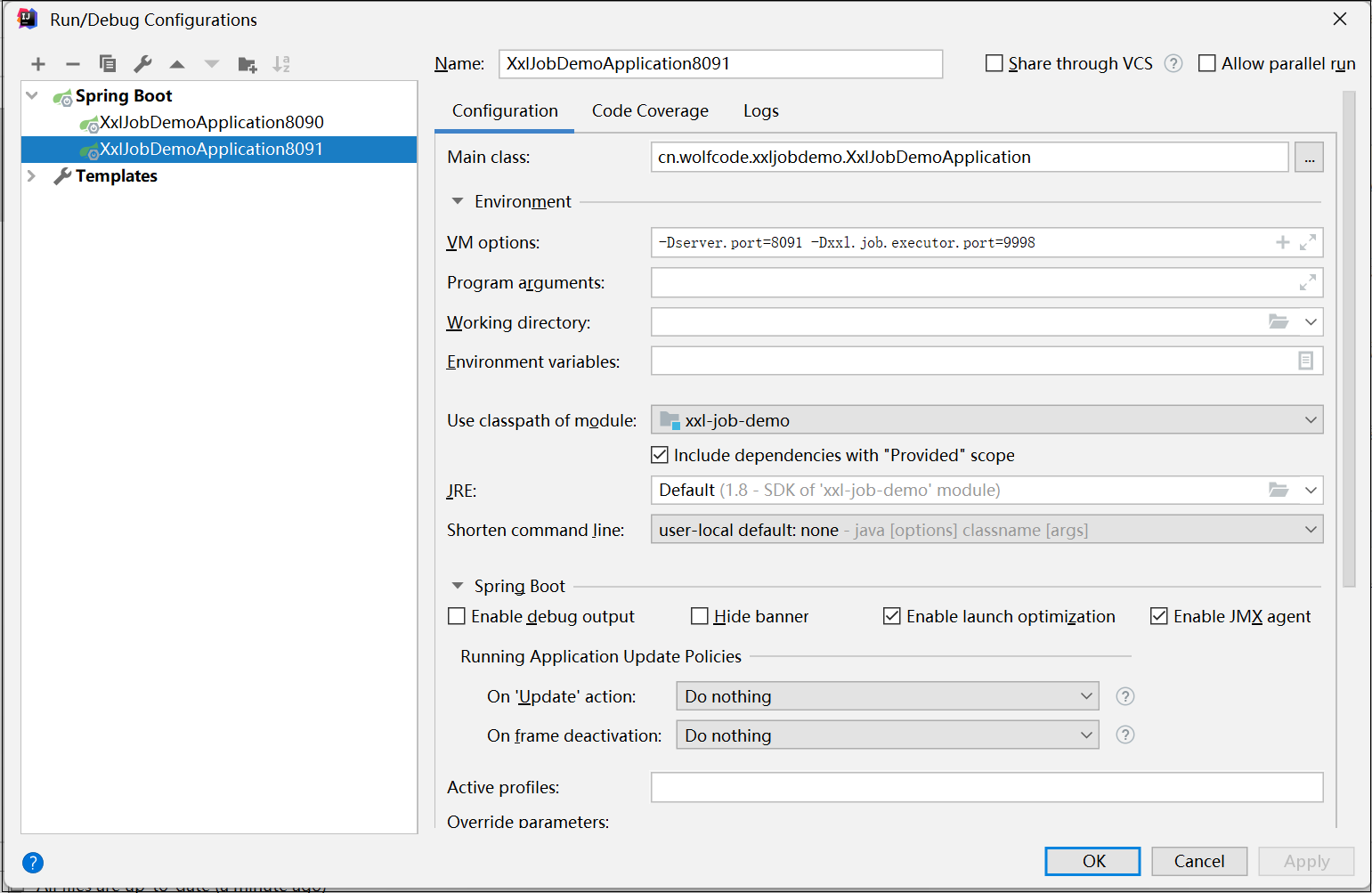Open Use classpath of module dropdown

click(986, 420)
